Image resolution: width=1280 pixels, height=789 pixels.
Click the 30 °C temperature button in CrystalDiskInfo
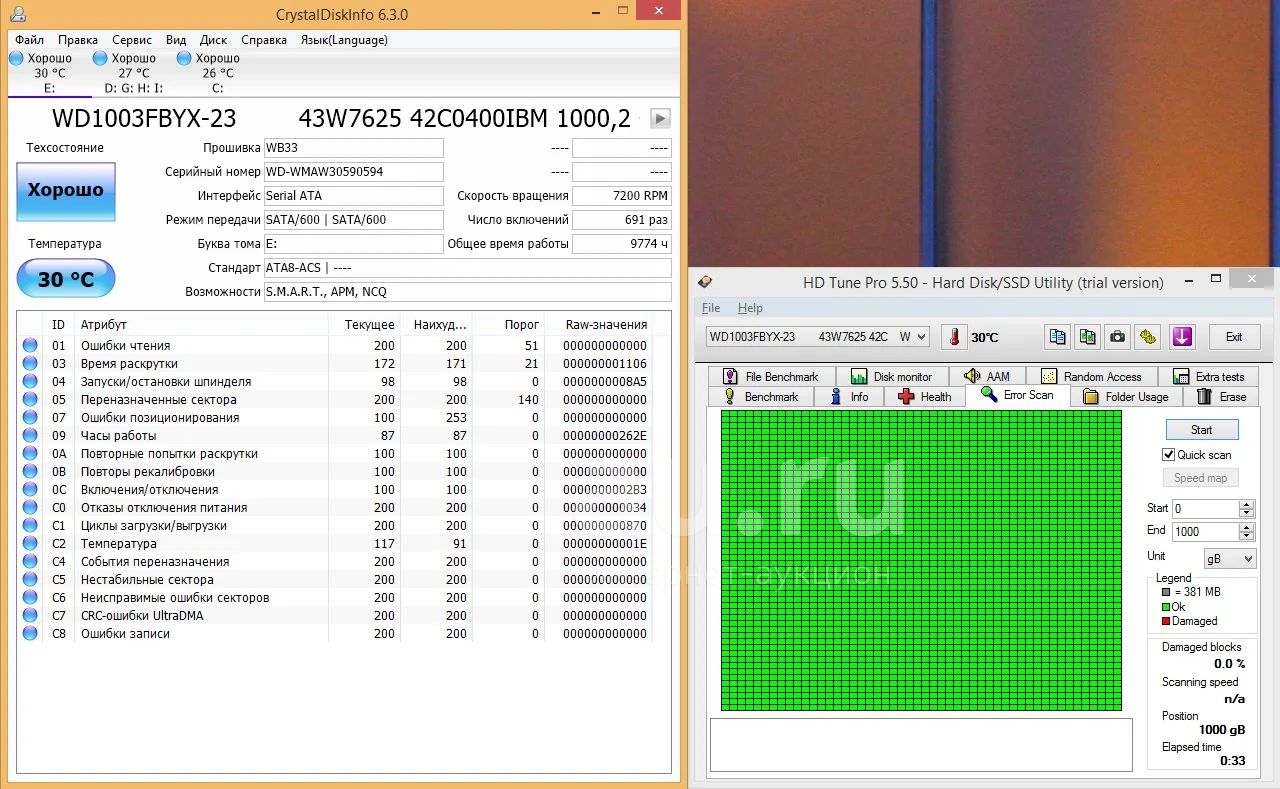tap(66, 279)
